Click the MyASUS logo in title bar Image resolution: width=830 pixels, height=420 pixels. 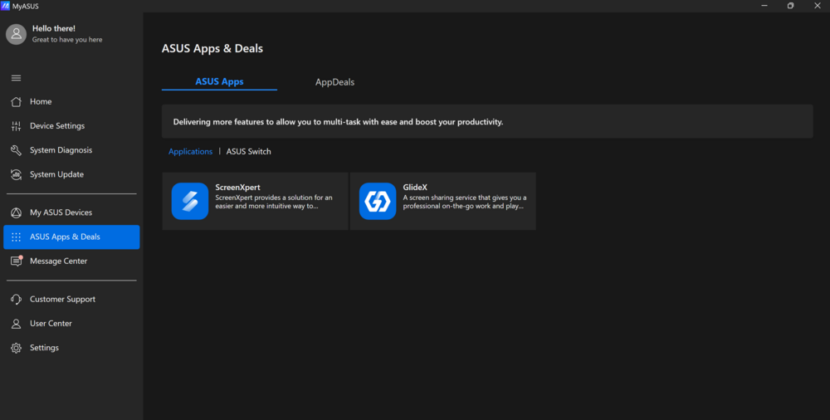click(x=5, y=6)
